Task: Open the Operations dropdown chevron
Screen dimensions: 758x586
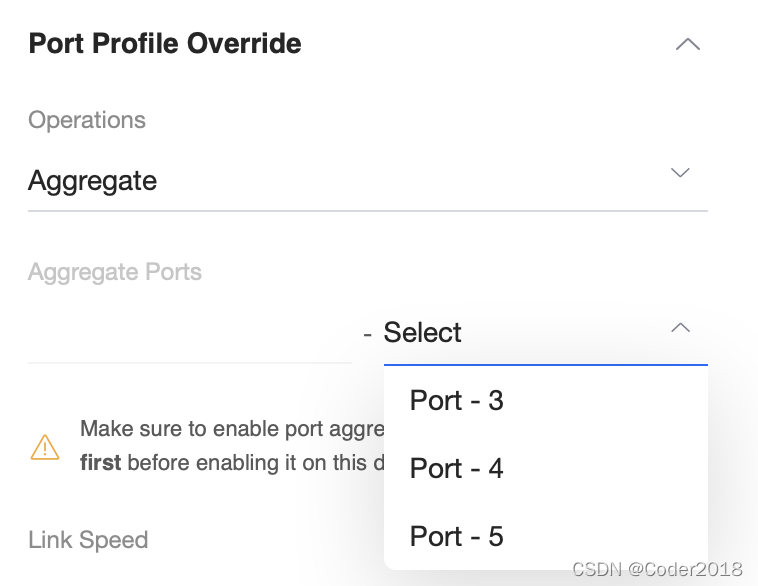Action: 680,173
